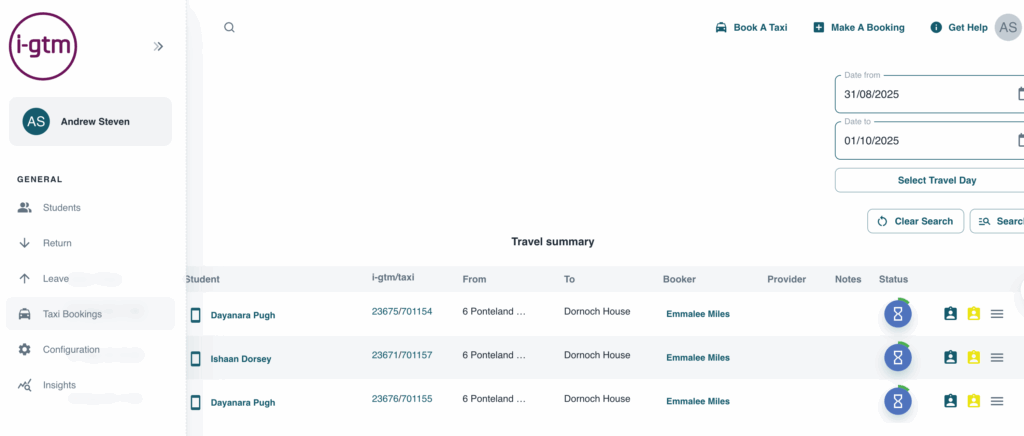
Task: Open hamburger menu for booking 23676/701155
Action: [x=997, y=401]
